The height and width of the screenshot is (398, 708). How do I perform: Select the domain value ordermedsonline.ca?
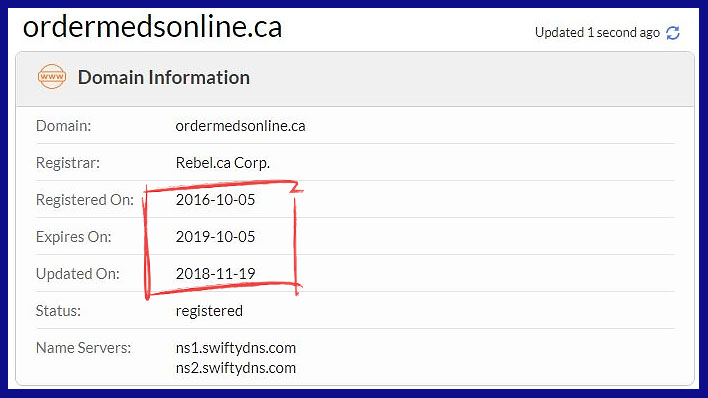coord(240,126)
